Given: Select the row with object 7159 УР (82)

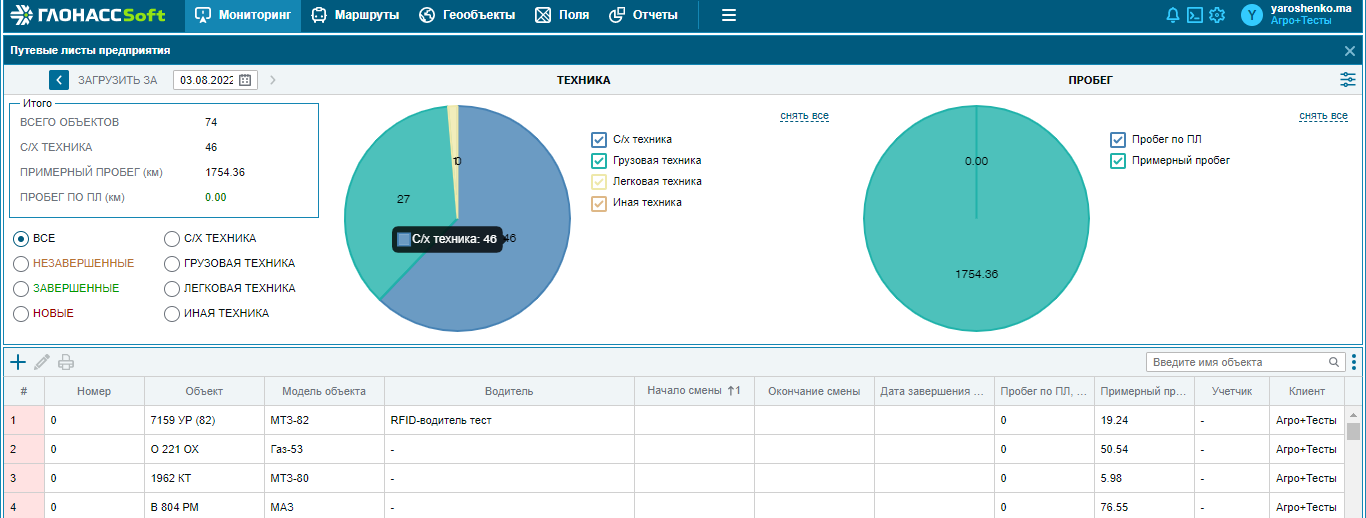Looking at the screenshot, I should pyautogui.click(x=674, y=420).
